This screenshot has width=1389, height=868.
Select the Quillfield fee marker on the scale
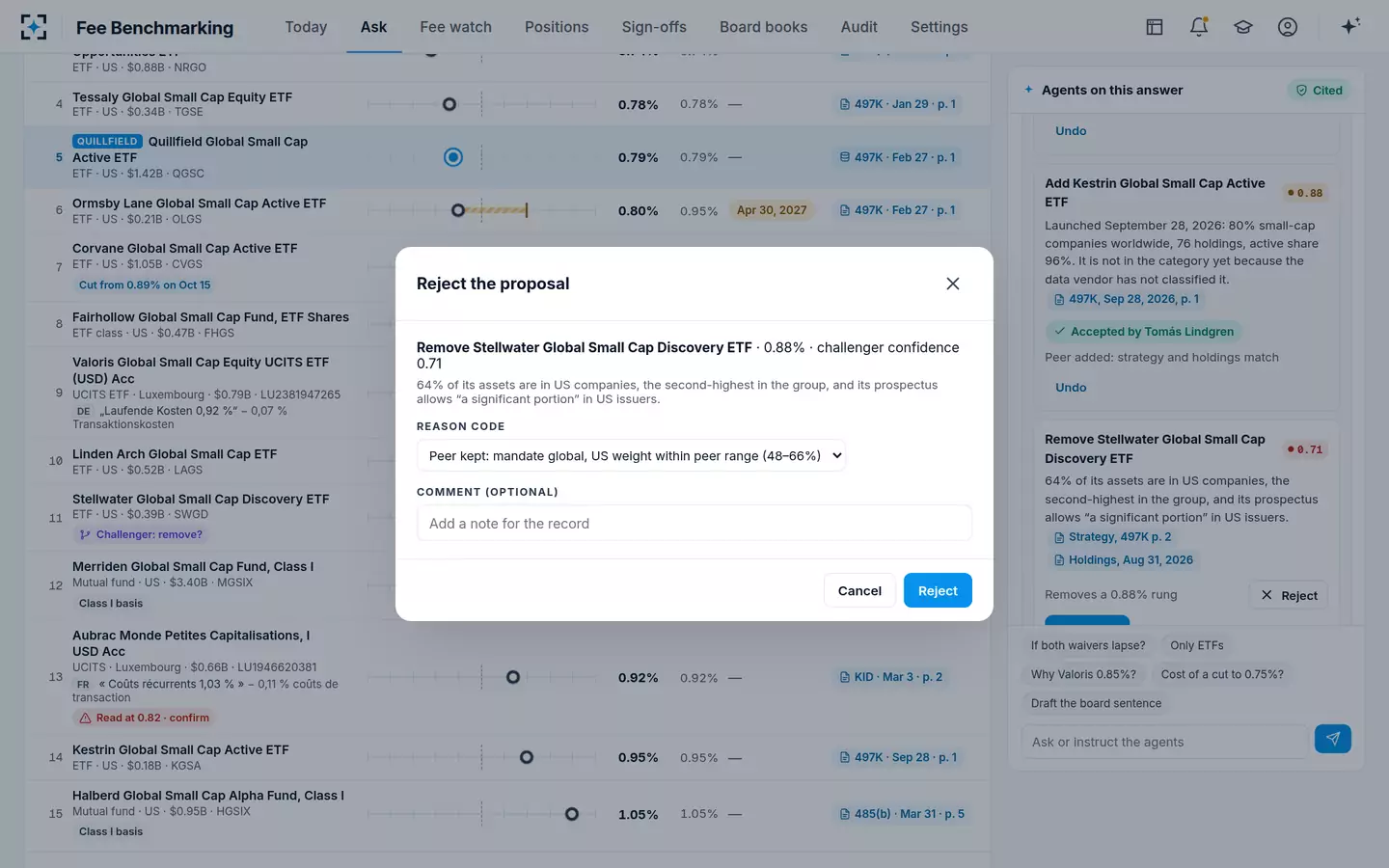(453, 157)
